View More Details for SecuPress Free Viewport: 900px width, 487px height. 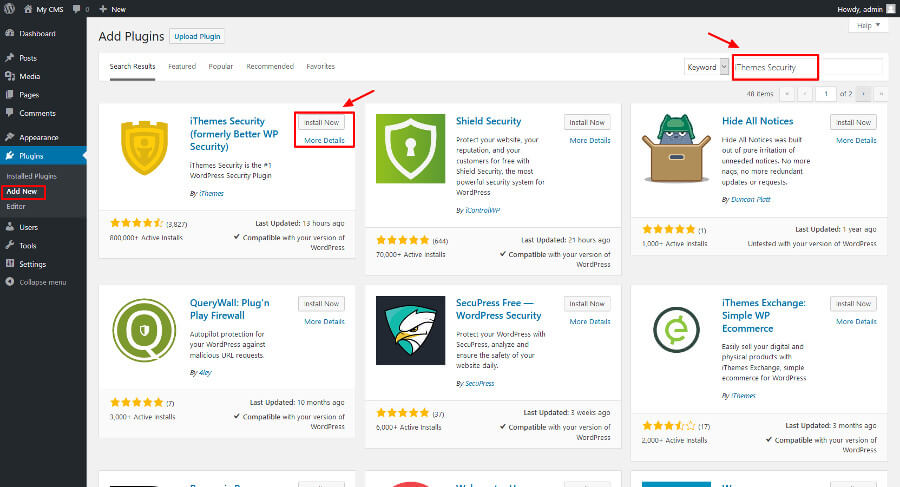[x=590, y=322]
